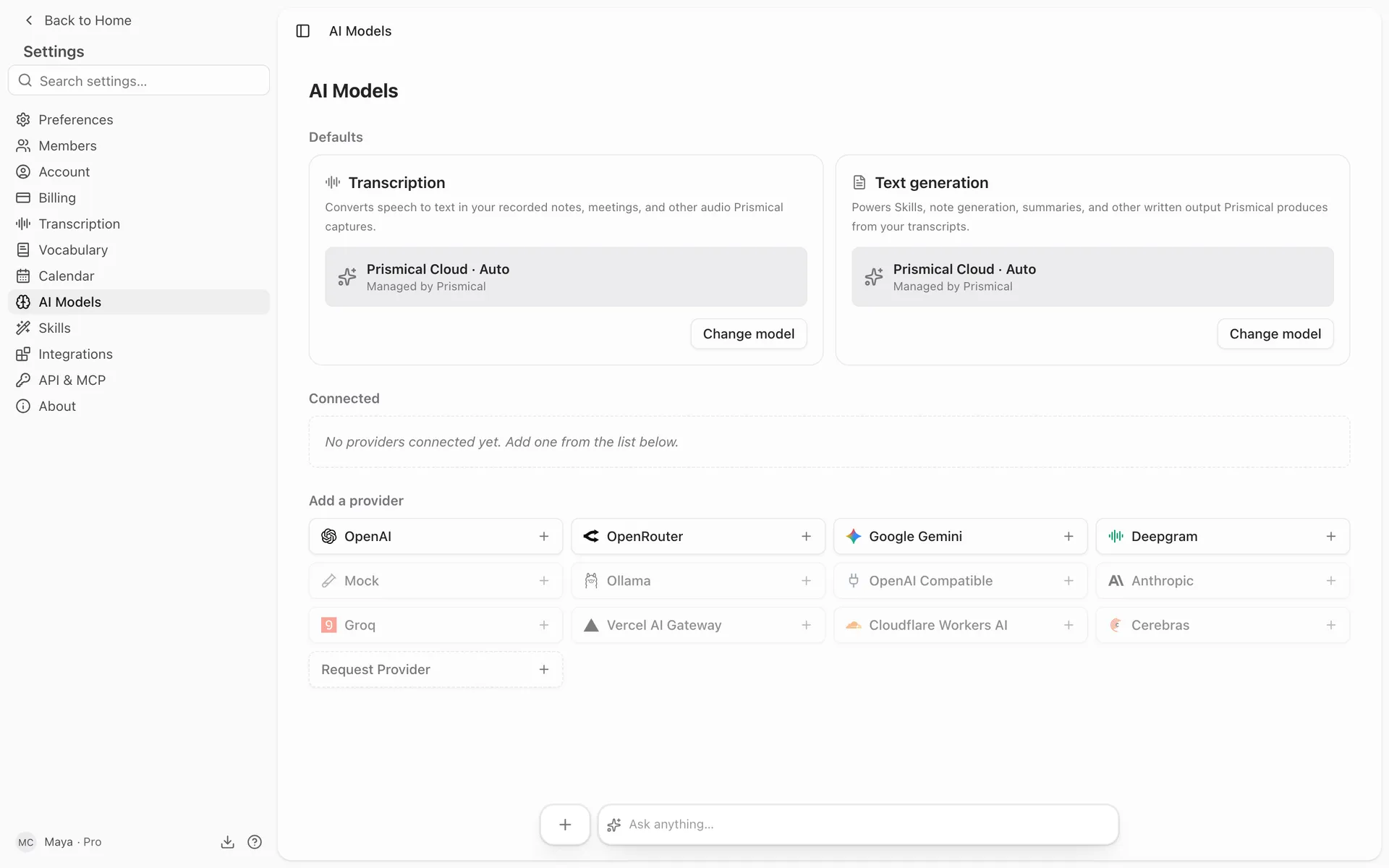1389x868 pixels.
Task: Select the Transcription Prismical Cloud Auto row
Action: (566, 277)
